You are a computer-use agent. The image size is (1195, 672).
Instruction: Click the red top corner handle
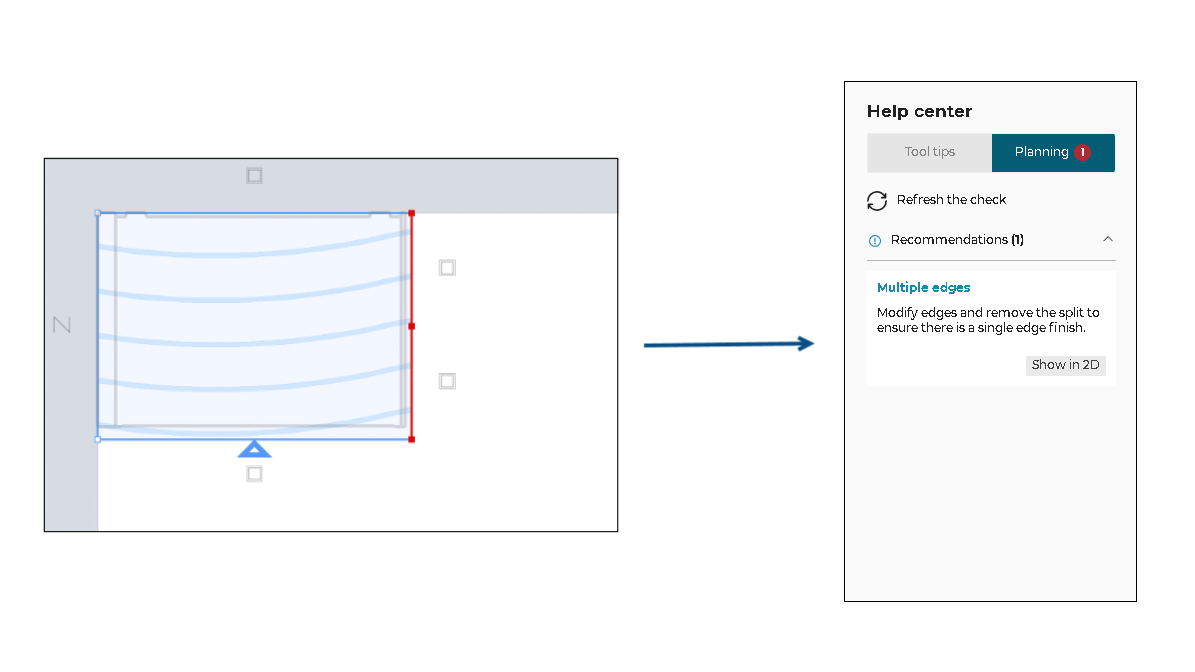(411, 213)
